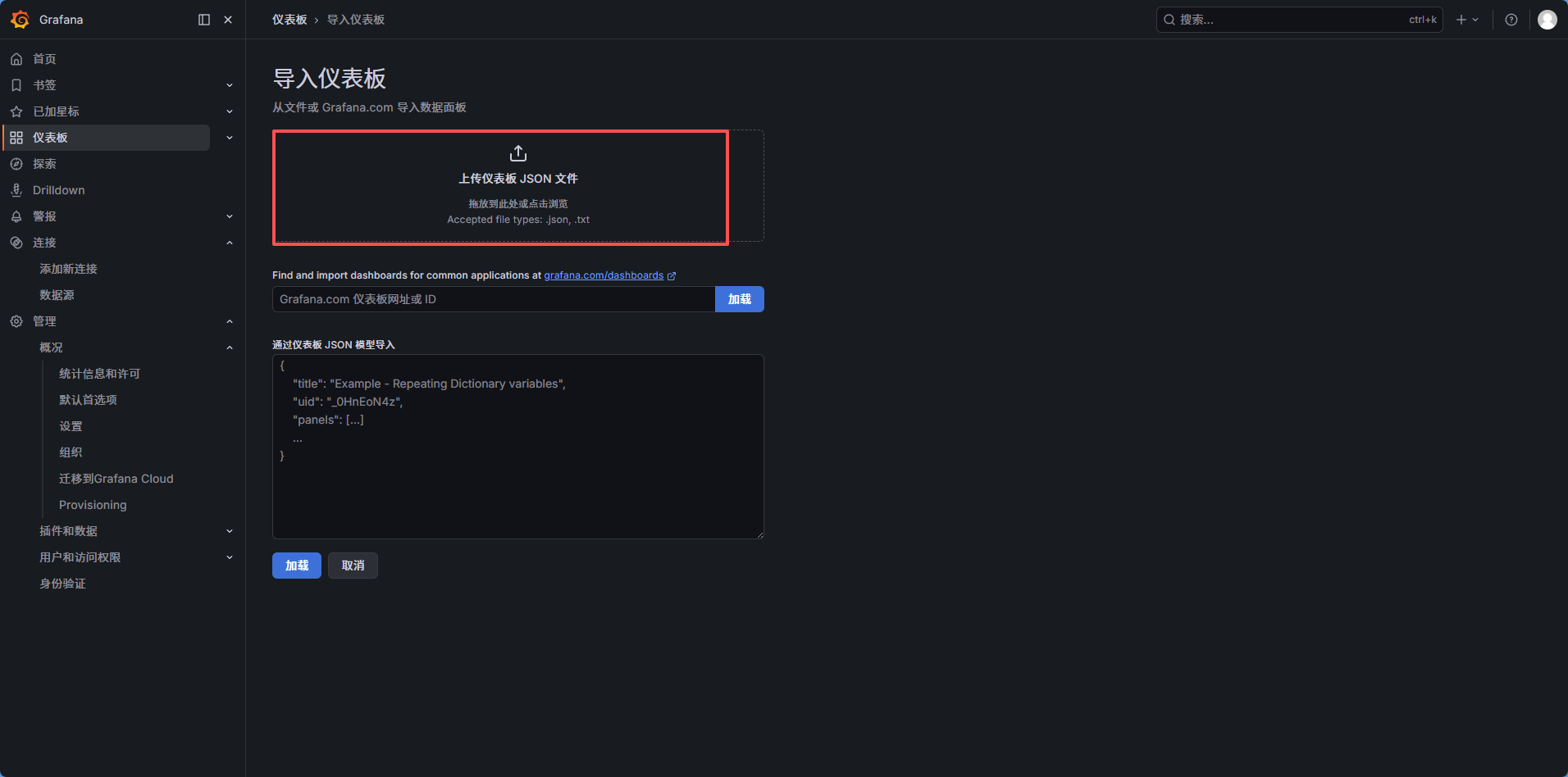Close the navigation menu with X

(x=228, y=20)
